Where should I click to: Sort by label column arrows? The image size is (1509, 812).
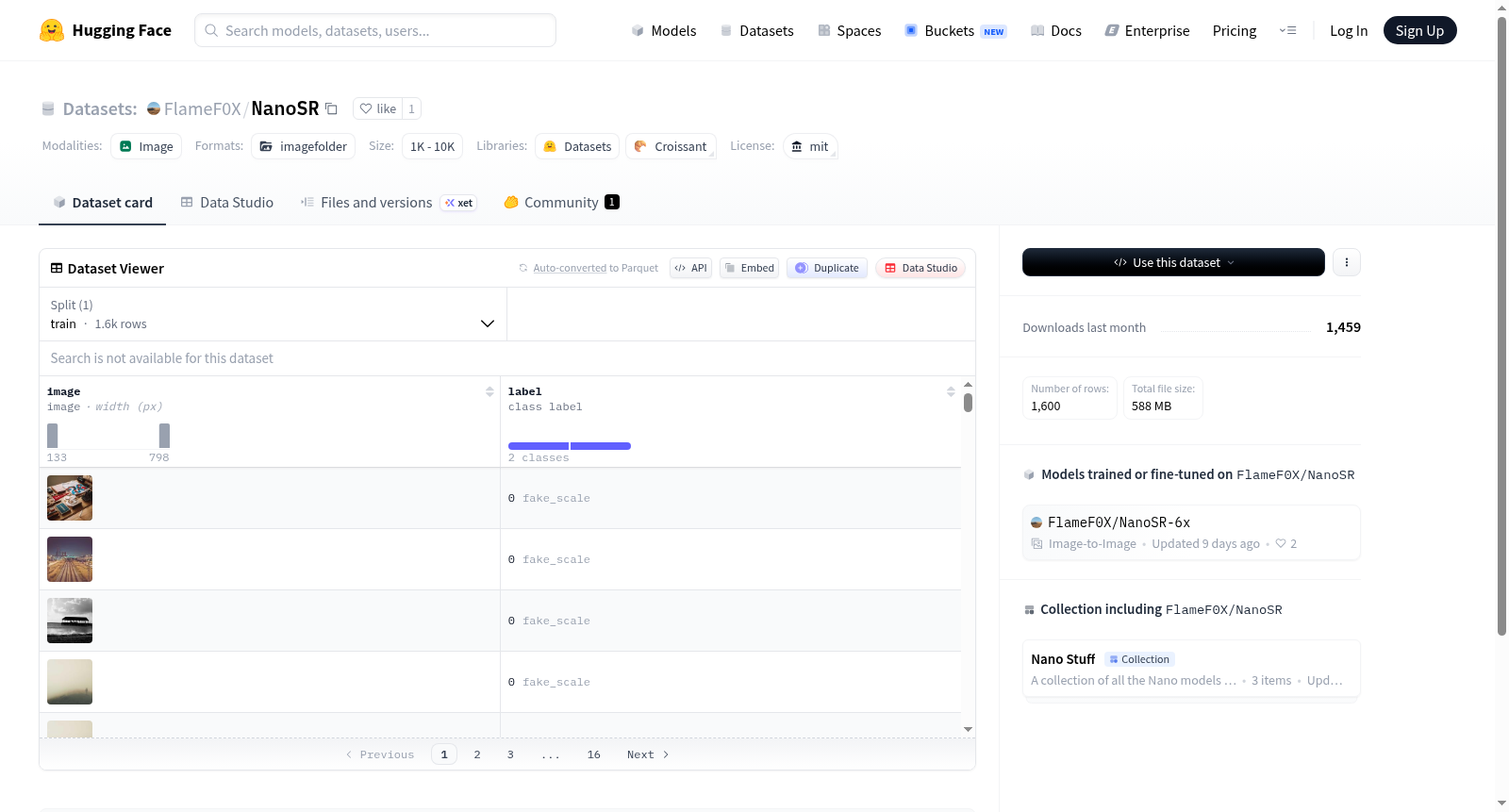(951, 391)
